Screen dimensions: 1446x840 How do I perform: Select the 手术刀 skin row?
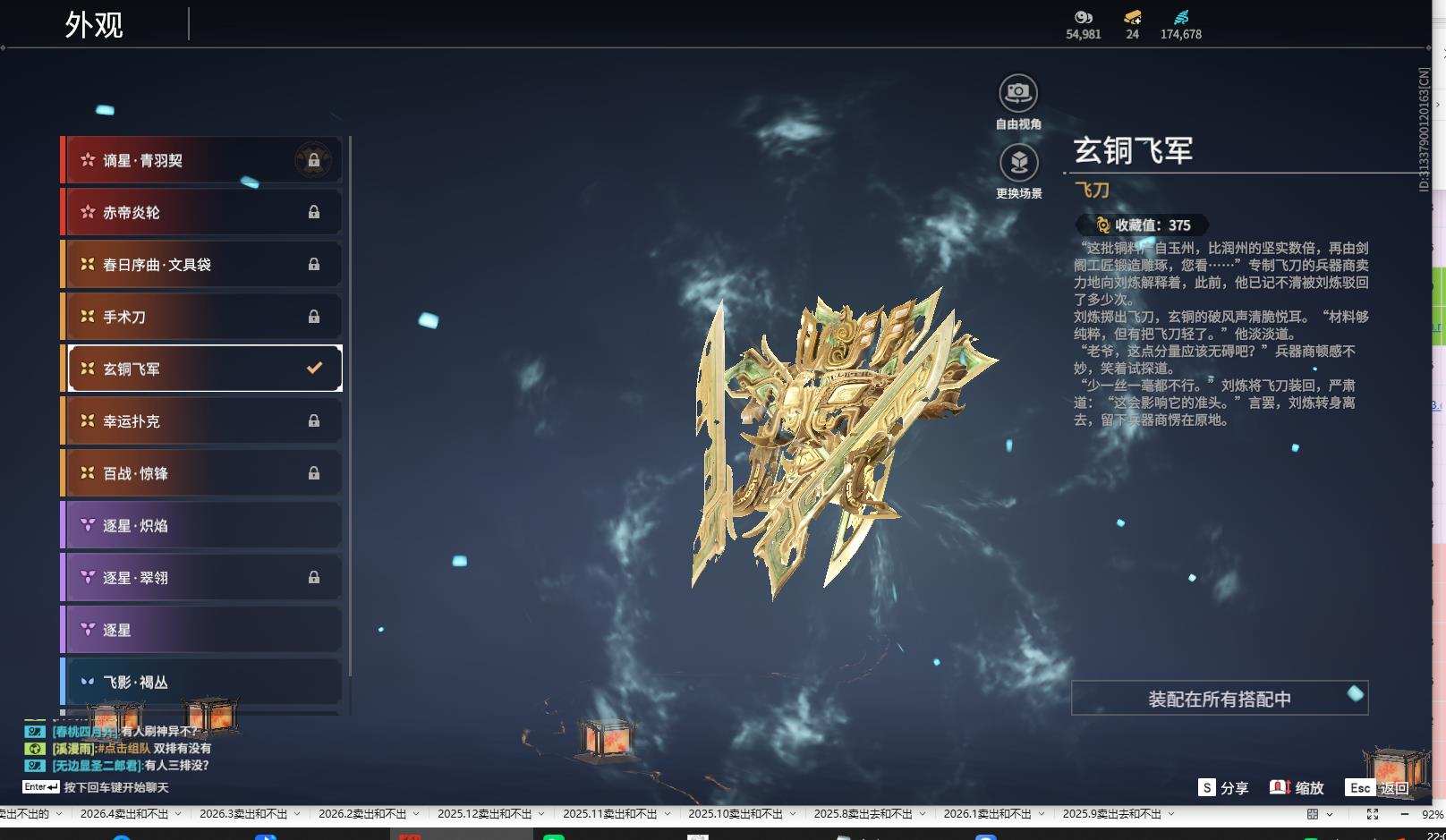201,317
